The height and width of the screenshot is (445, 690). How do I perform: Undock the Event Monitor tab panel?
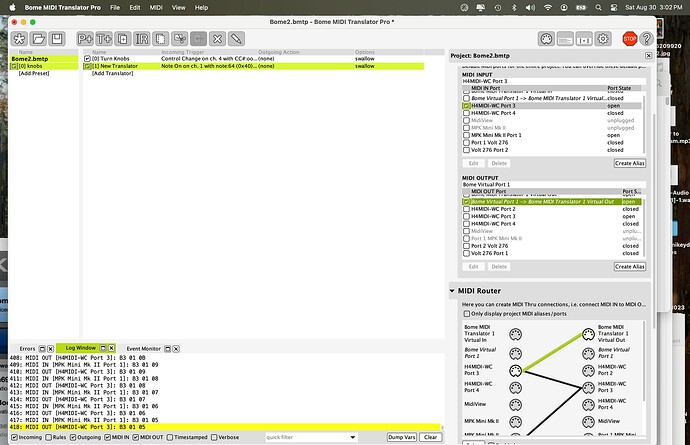[x=168, y=349]
